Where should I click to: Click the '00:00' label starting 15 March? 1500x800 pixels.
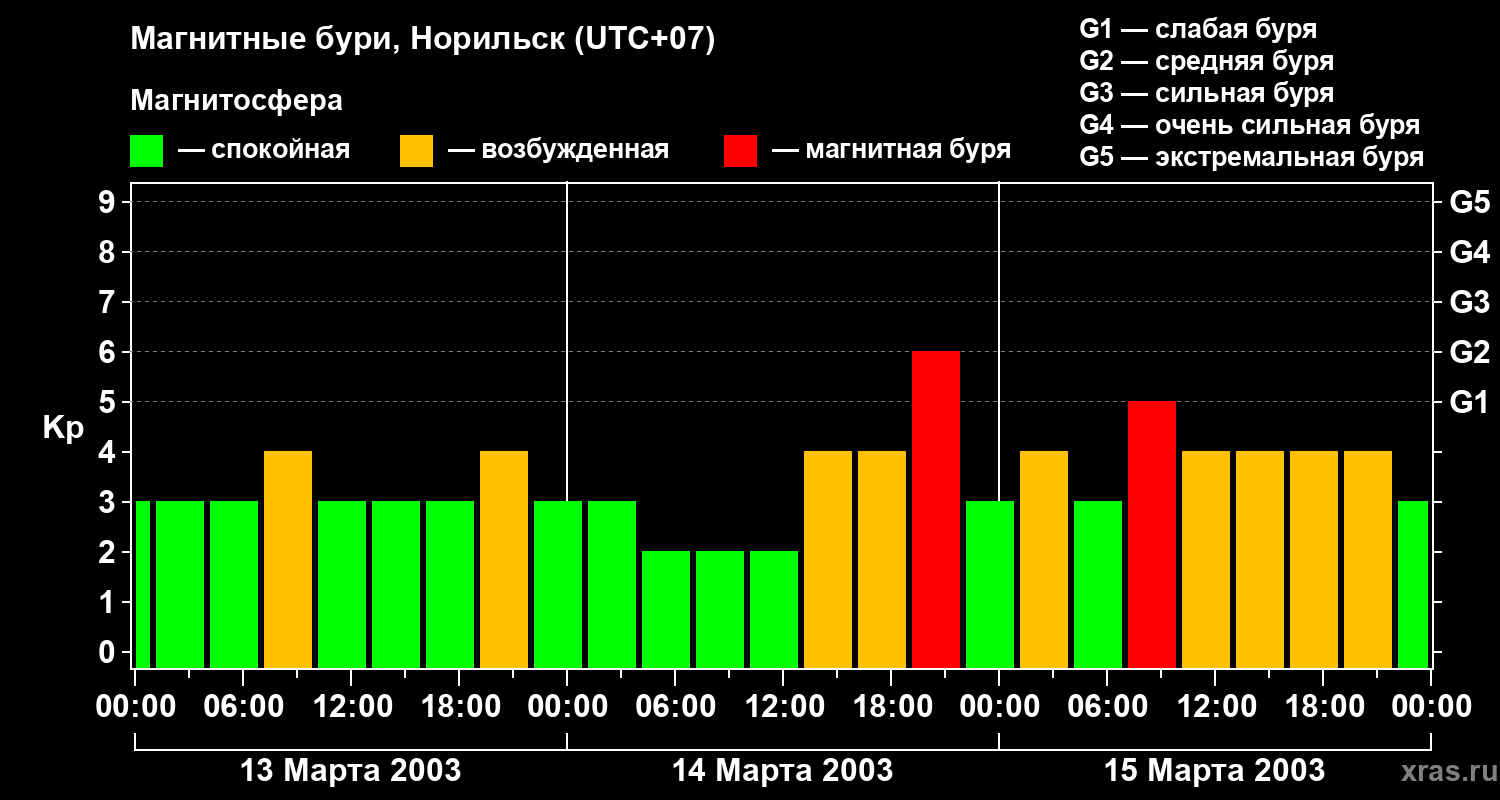(x=999, y=707)
